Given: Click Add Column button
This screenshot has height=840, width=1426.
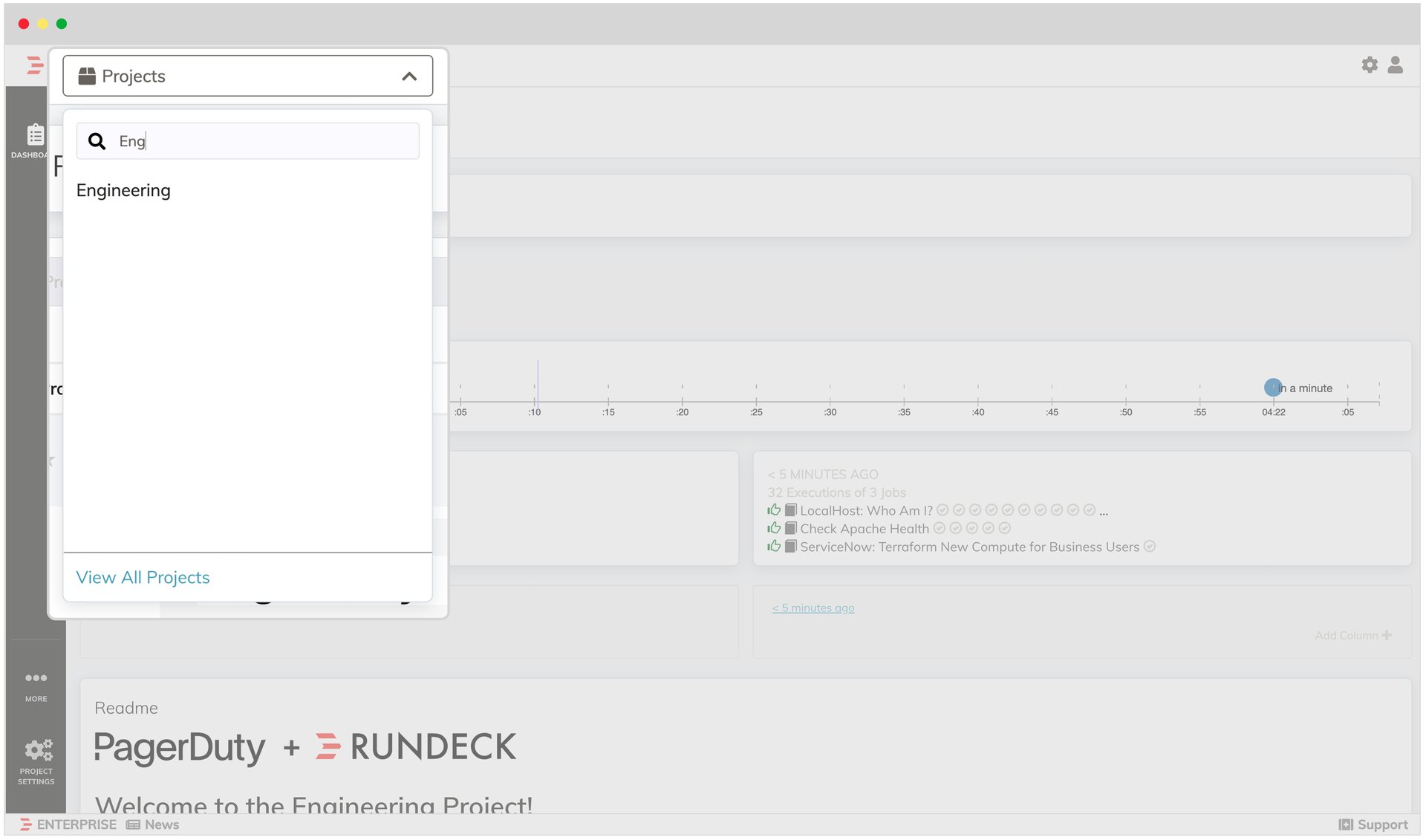Looking at the screenshot, I should click(x=1352, y=636).
